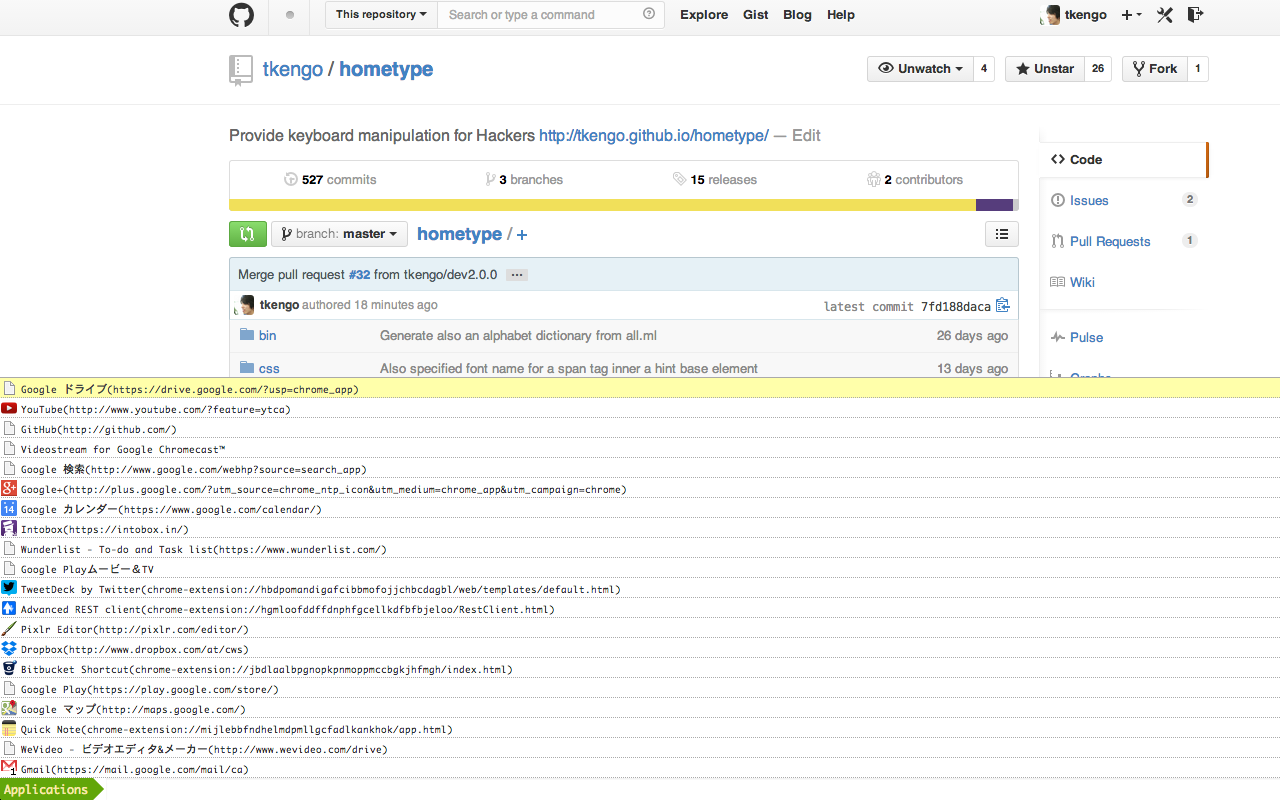Open the account settings tools icon
The width and height of the screenshot is (1280, 800).
(x=1165, y=15)
